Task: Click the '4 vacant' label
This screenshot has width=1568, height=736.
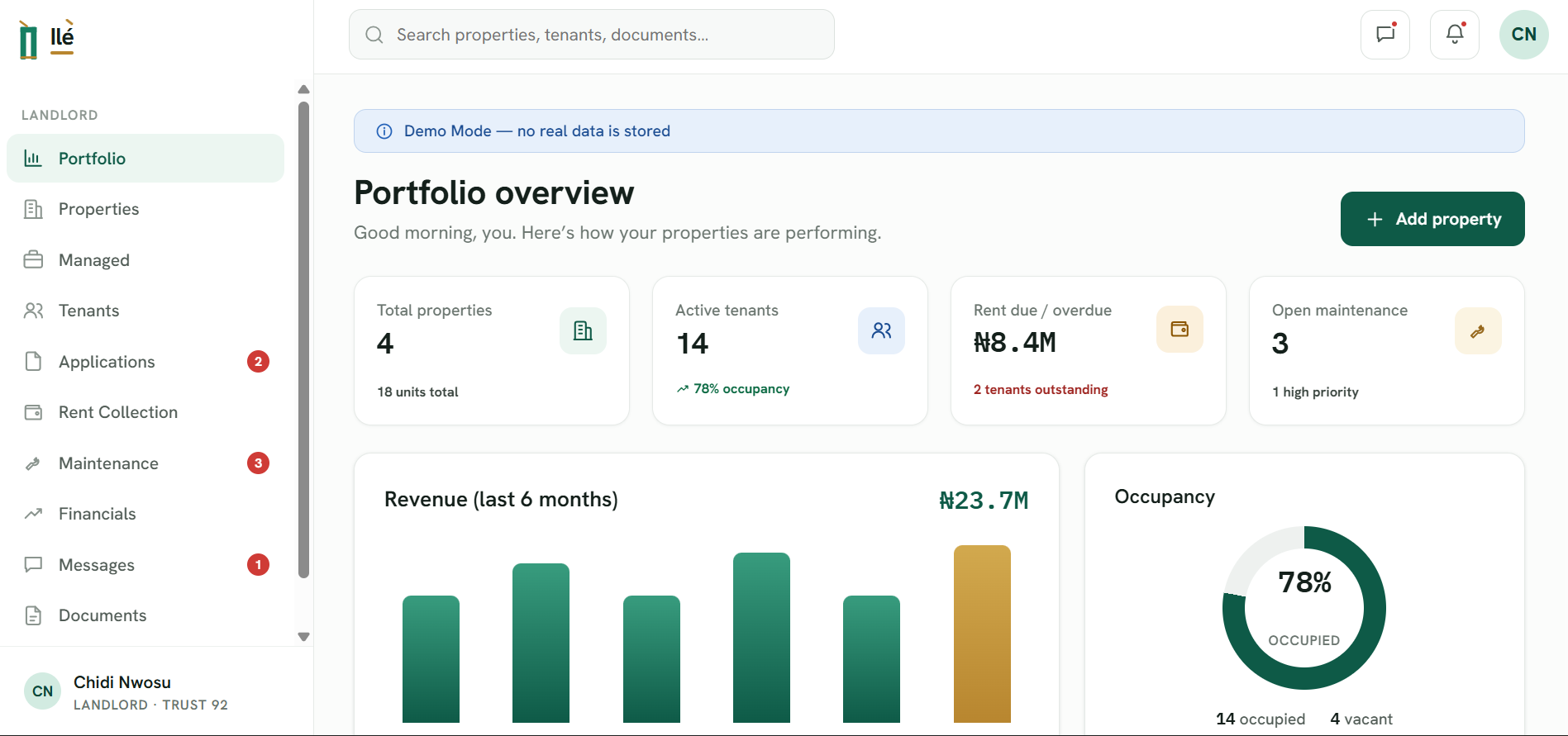Action: click(x=1361, y=719)
